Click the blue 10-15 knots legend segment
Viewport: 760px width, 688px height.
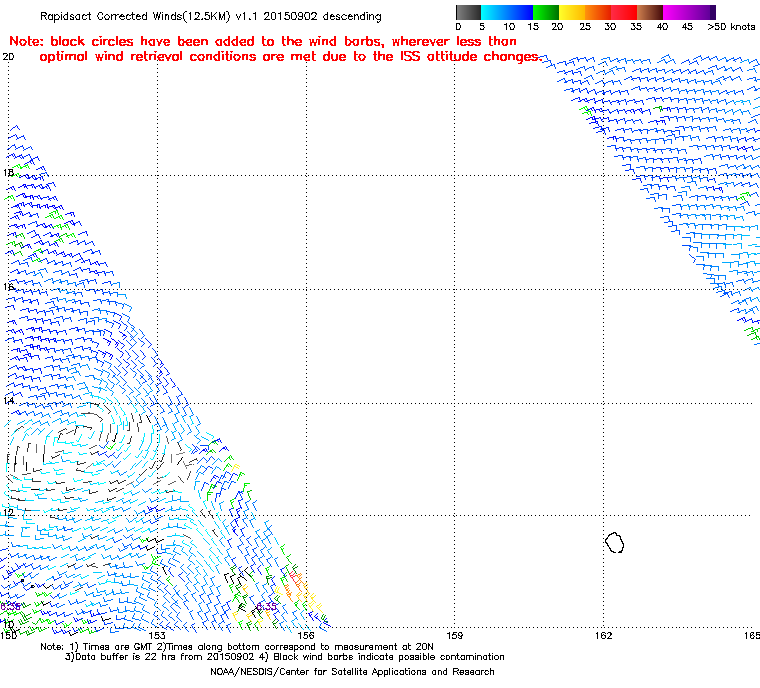[x=520, y=12]
